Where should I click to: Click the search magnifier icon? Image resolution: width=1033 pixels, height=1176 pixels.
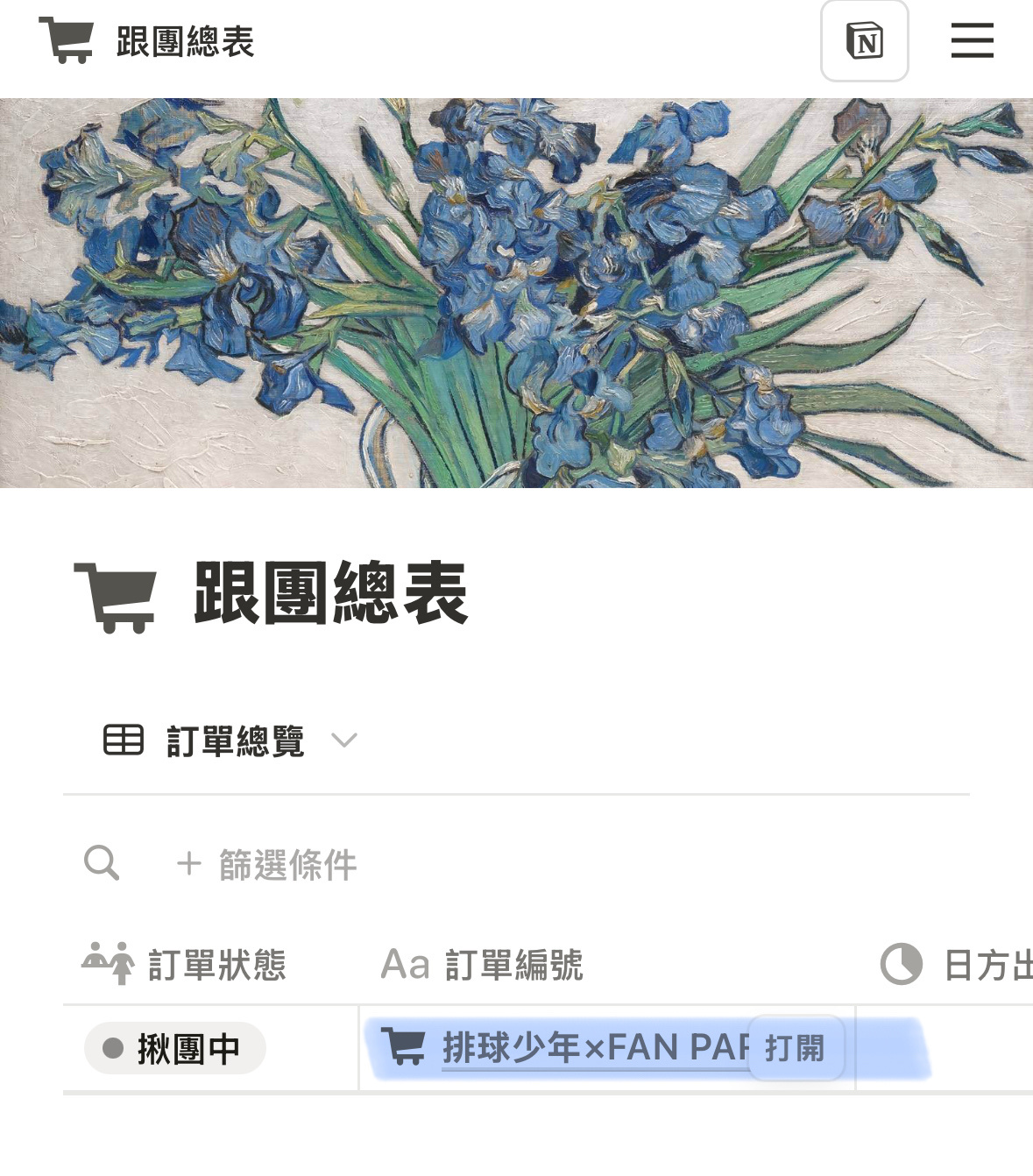(102, 863)
